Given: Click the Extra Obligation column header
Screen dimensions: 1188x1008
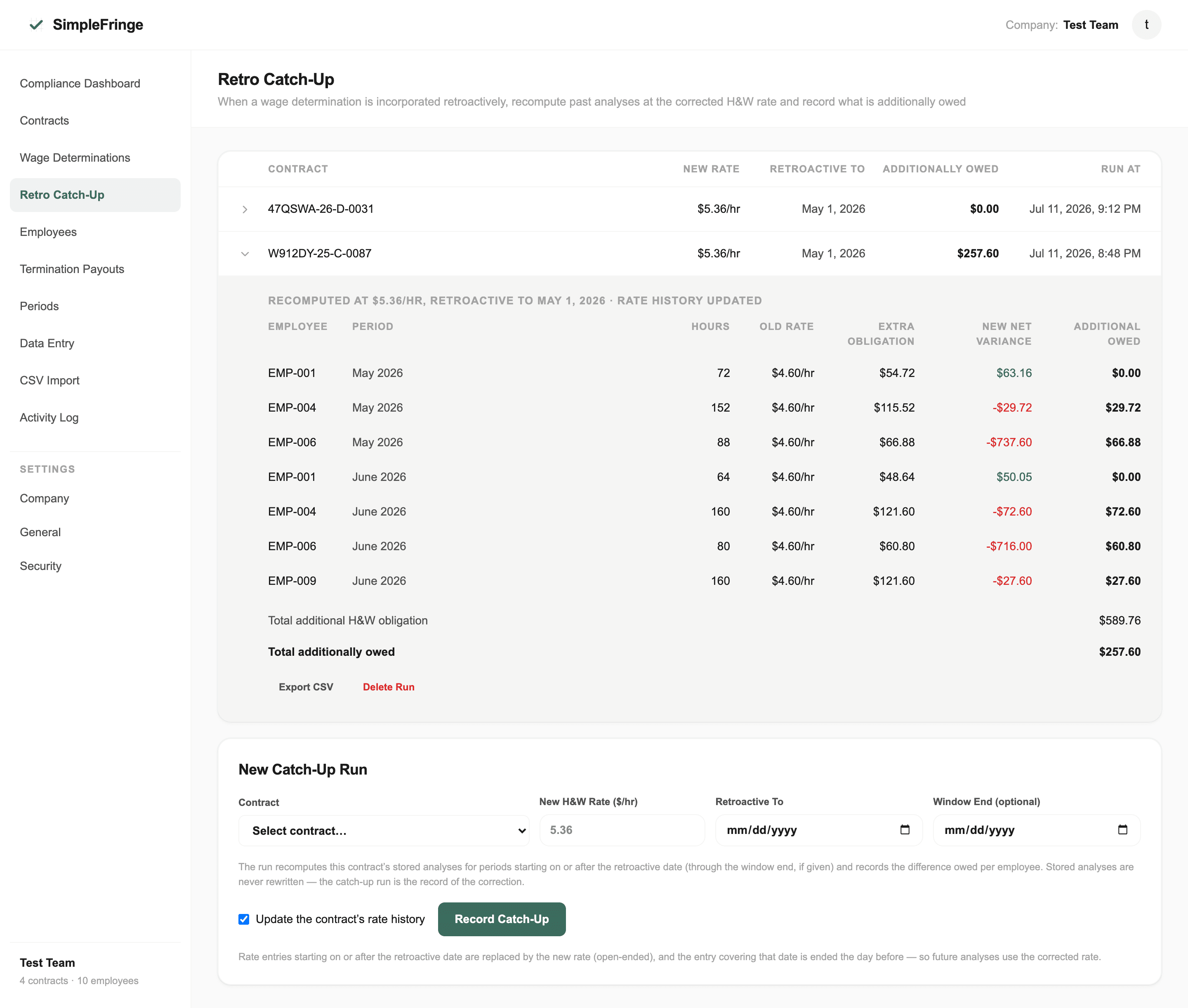Looking at the screenshot, I should pyautogui.click(x=881, y=334).
